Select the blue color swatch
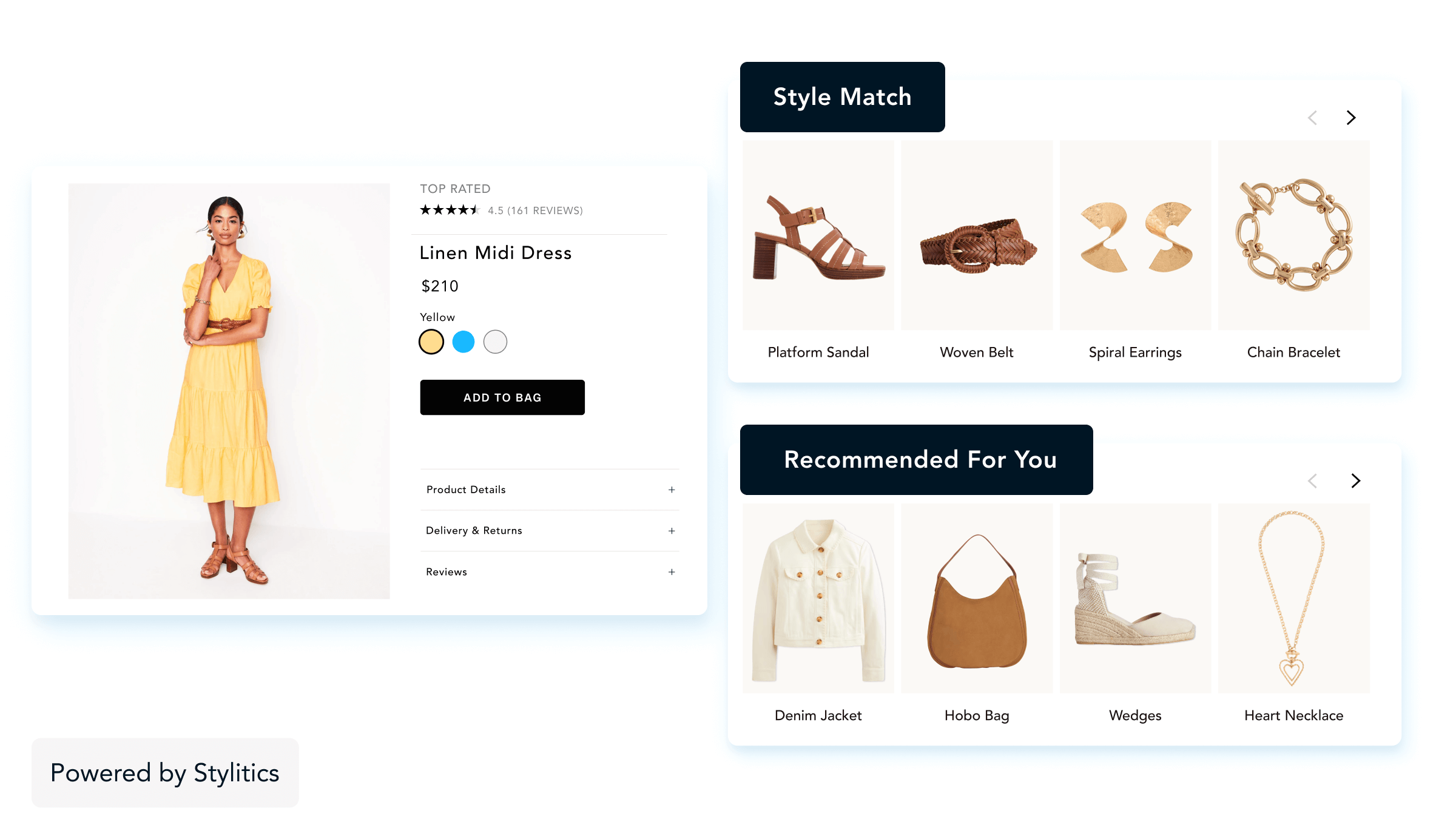 coord(463,342)
